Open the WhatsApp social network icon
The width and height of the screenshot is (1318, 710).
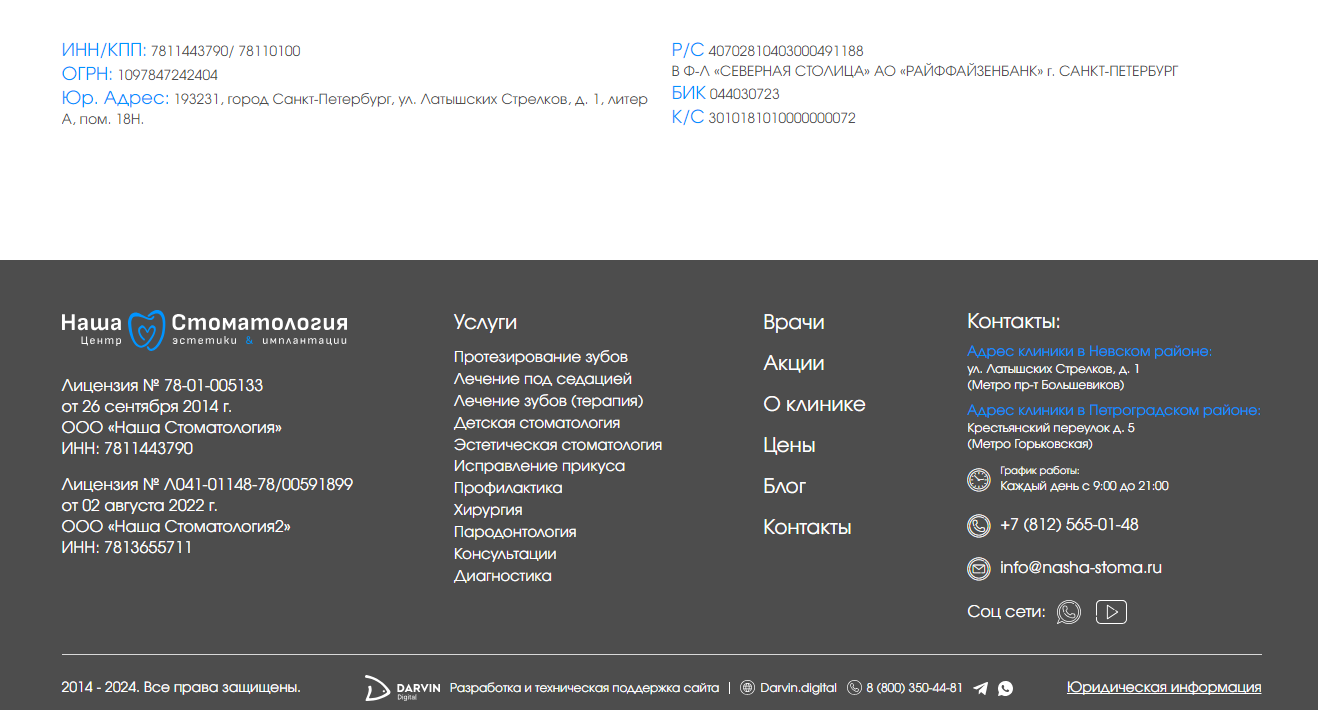tap(1069, 612)
